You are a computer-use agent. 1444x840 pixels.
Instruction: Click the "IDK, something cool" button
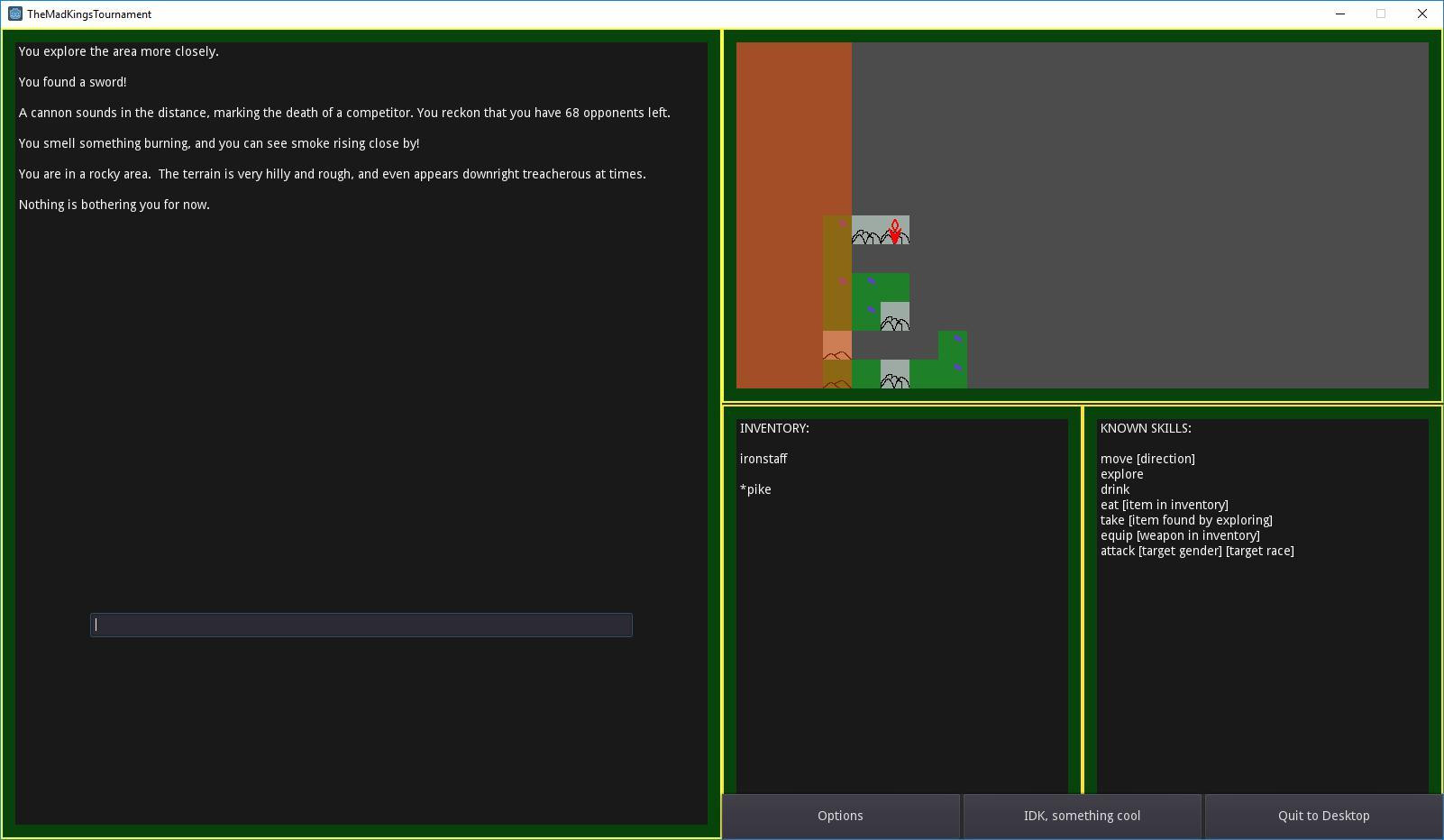[x=1082, y=816]
